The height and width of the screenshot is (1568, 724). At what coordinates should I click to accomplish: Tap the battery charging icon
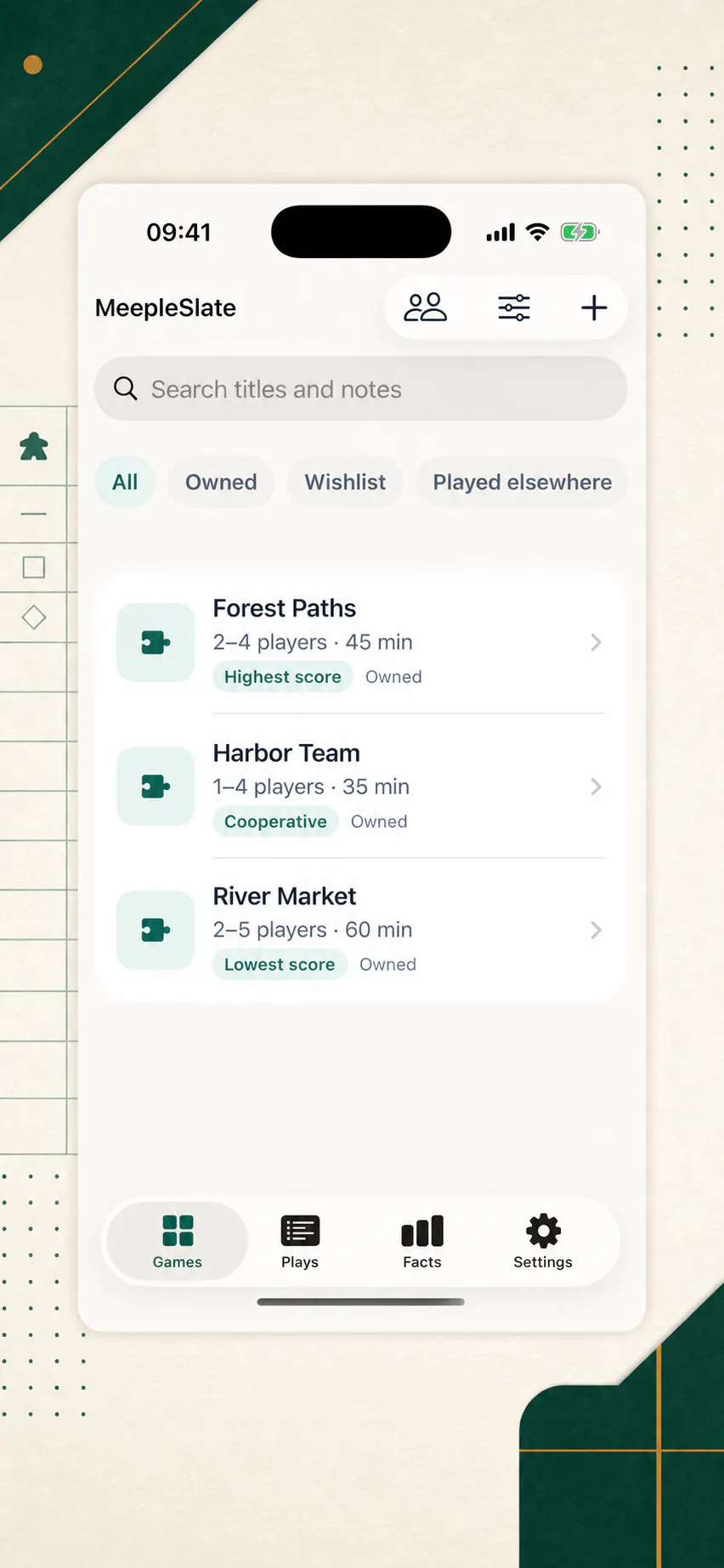[580, 232]
